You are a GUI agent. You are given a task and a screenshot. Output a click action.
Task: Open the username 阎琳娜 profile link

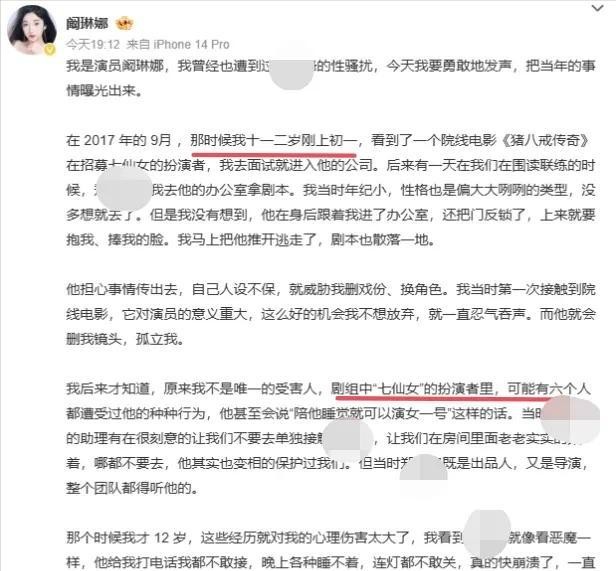(87, 24)
